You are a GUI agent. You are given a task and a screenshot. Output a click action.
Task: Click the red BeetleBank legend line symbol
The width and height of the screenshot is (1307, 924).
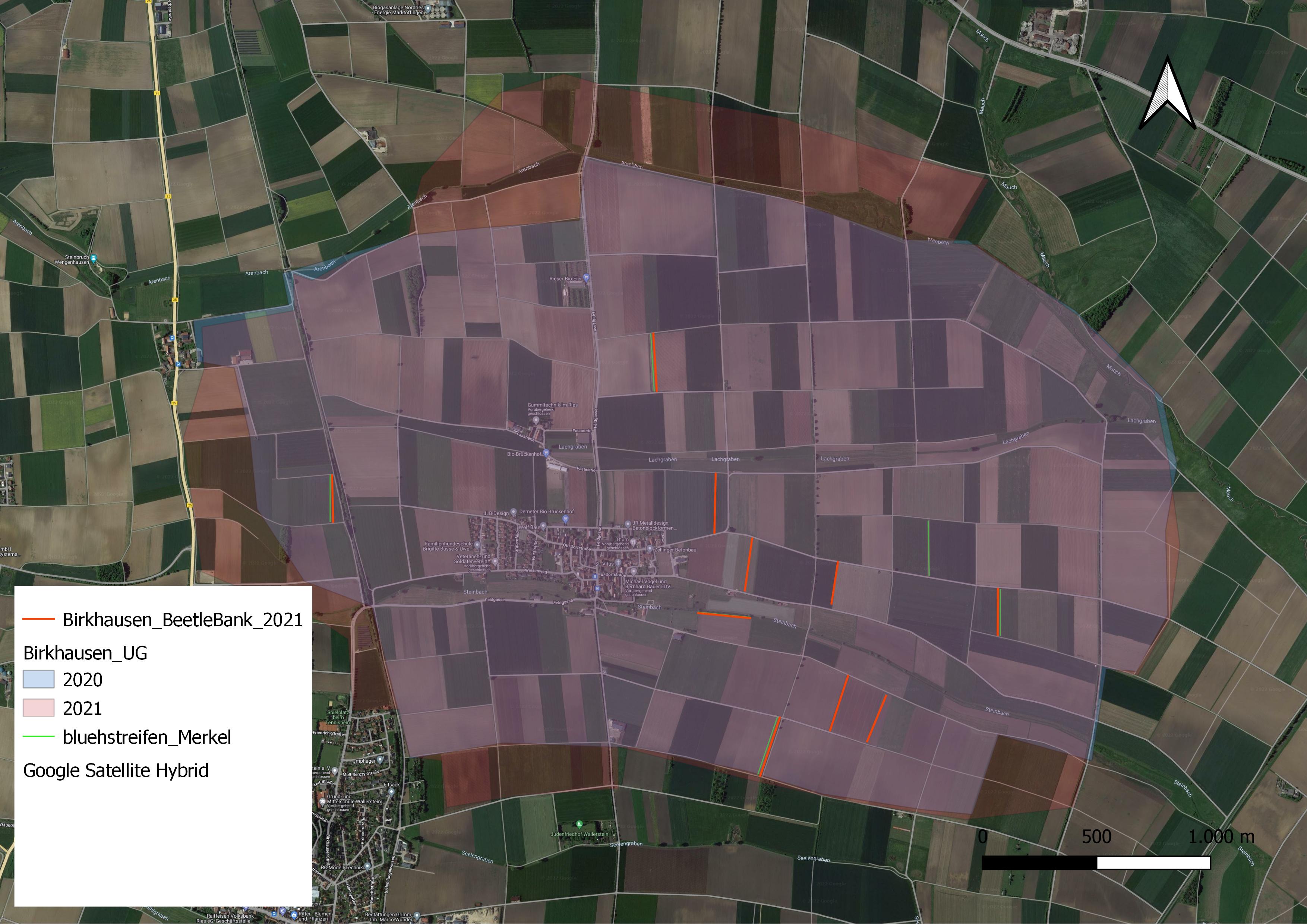point(39,619)
